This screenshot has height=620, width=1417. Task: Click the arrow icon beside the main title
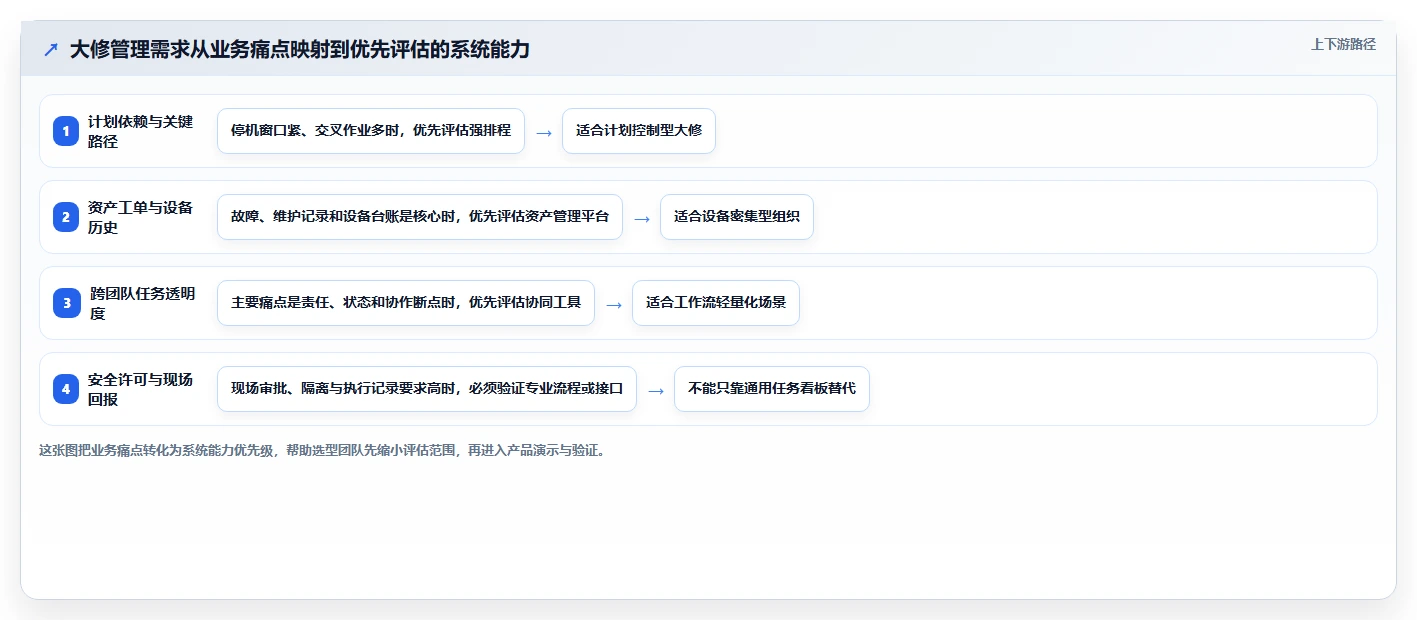click(x=51, y=50)
